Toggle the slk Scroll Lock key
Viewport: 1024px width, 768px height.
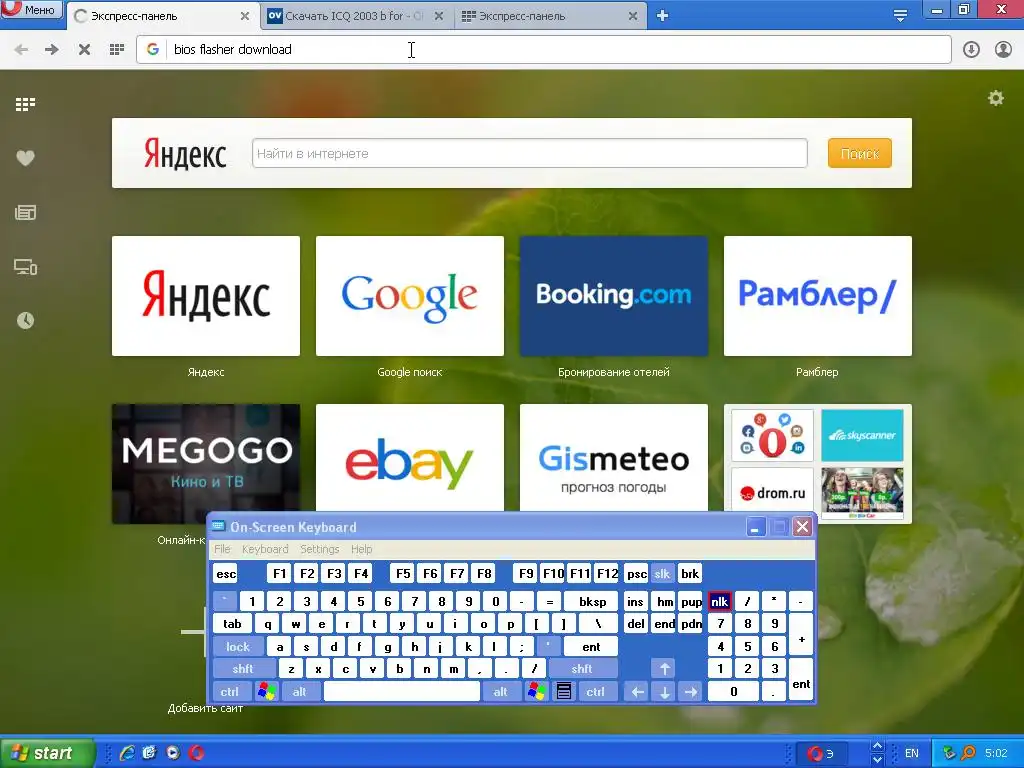(x=662, y=574)
